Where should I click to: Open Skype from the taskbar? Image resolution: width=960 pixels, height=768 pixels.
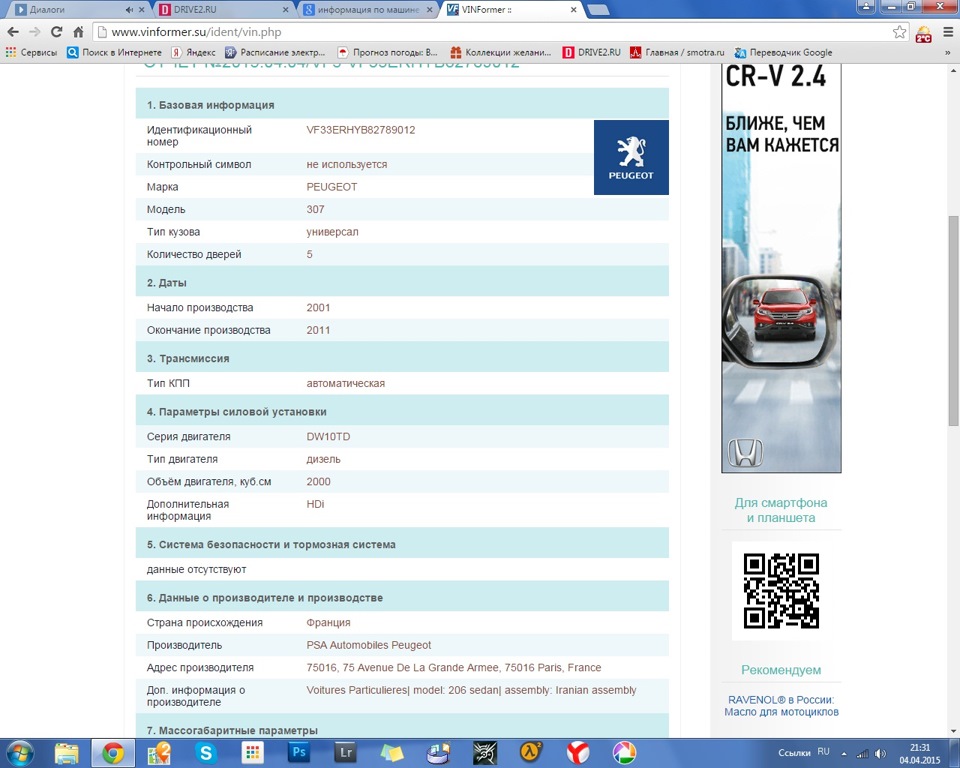tap(206, 753)
